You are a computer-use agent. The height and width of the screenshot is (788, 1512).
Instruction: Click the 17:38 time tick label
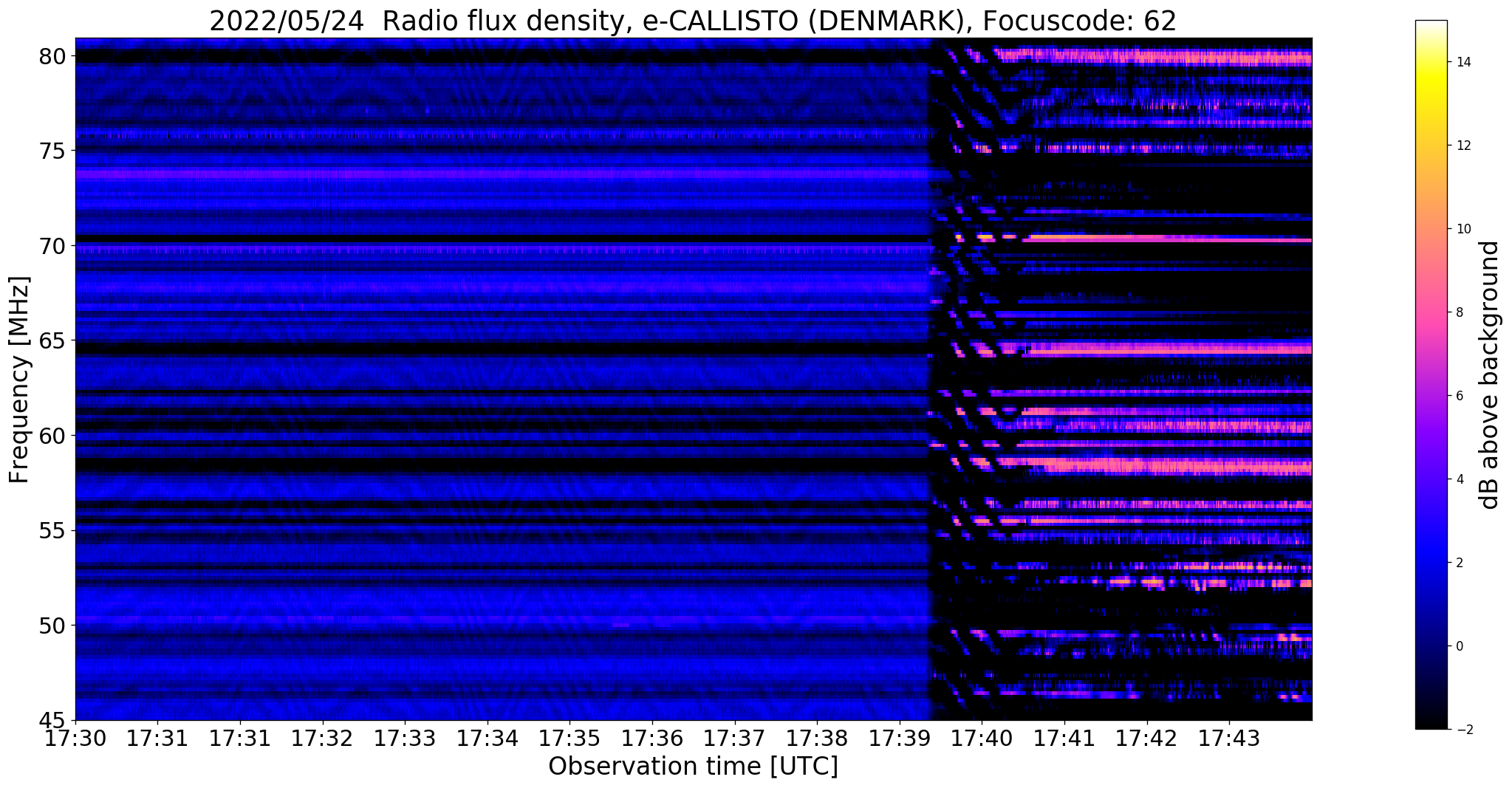point(817,739)
